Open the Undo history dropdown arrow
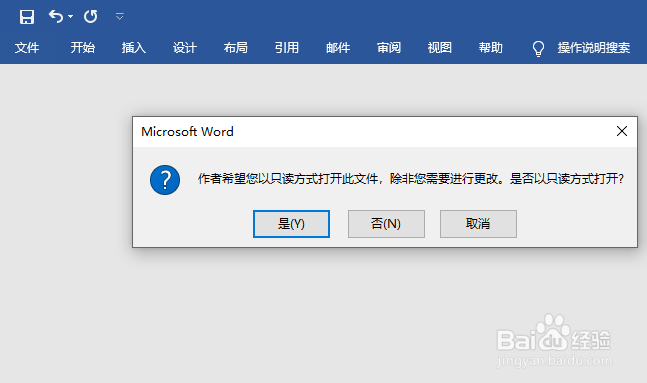 pyautogui.click(x=71, y=17)
